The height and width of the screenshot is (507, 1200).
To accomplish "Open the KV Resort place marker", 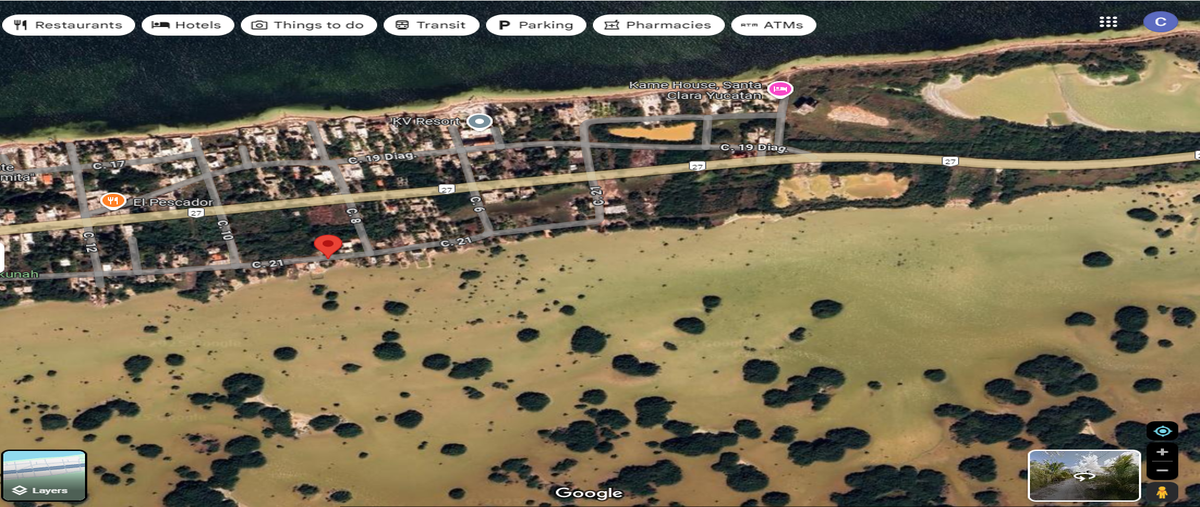I will [480, 122].
